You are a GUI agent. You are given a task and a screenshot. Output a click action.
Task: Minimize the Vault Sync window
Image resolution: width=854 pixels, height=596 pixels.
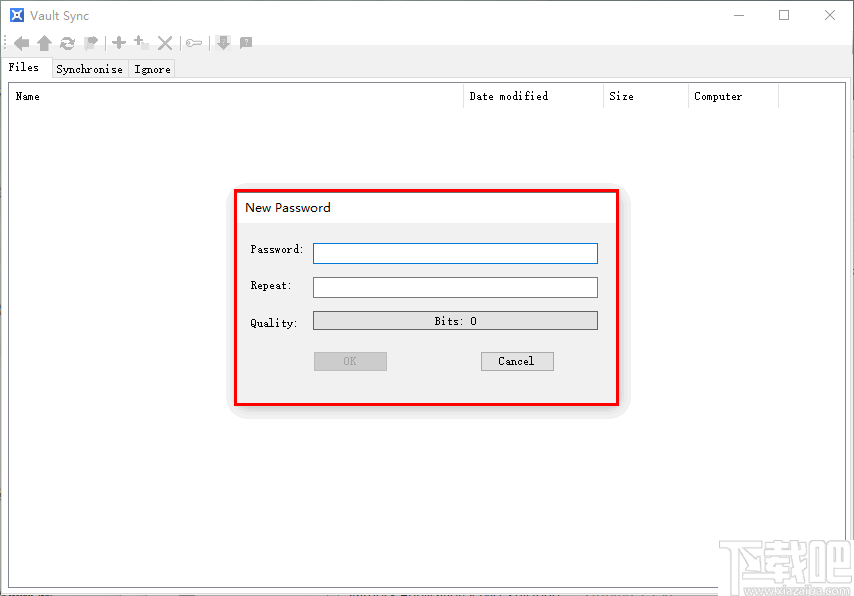[739, 15]
